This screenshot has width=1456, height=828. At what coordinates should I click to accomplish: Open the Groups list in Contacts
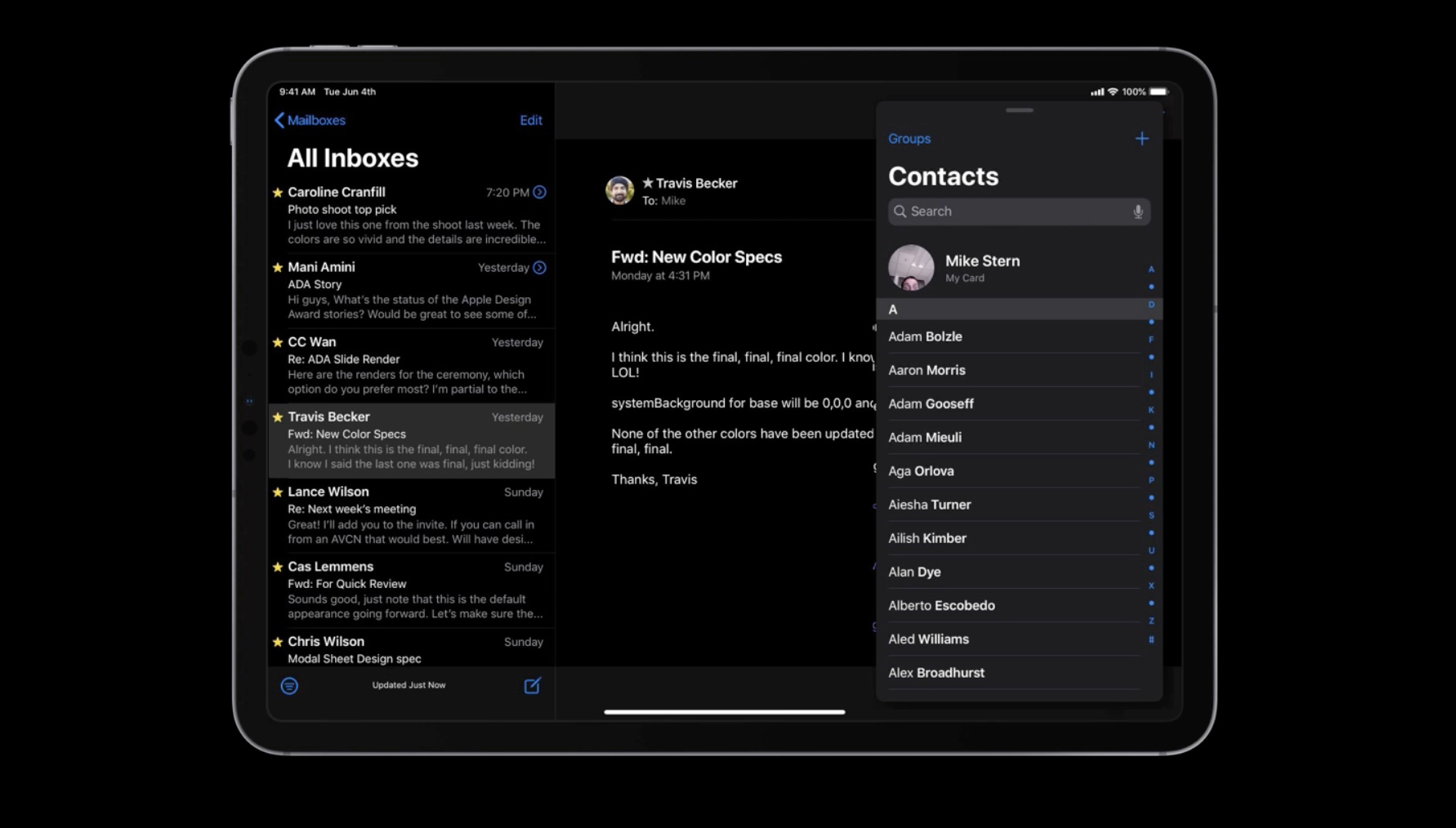click(909, 139)
